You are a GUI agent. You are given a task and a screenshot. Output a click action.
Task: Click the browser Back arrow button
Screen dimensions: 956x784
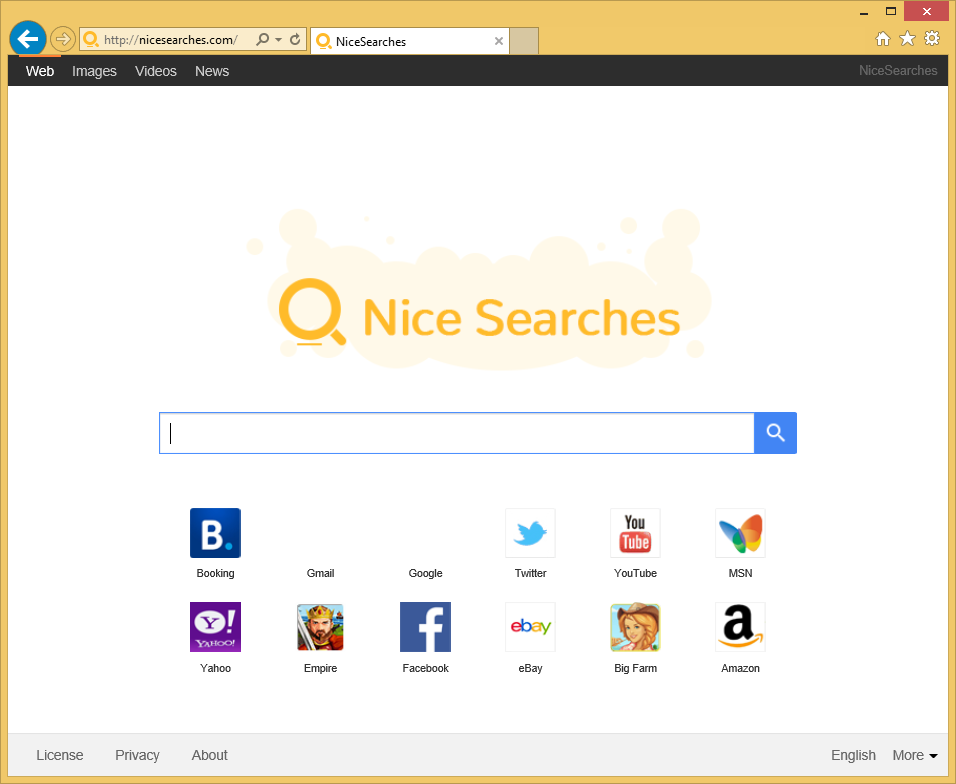(27, 39)
